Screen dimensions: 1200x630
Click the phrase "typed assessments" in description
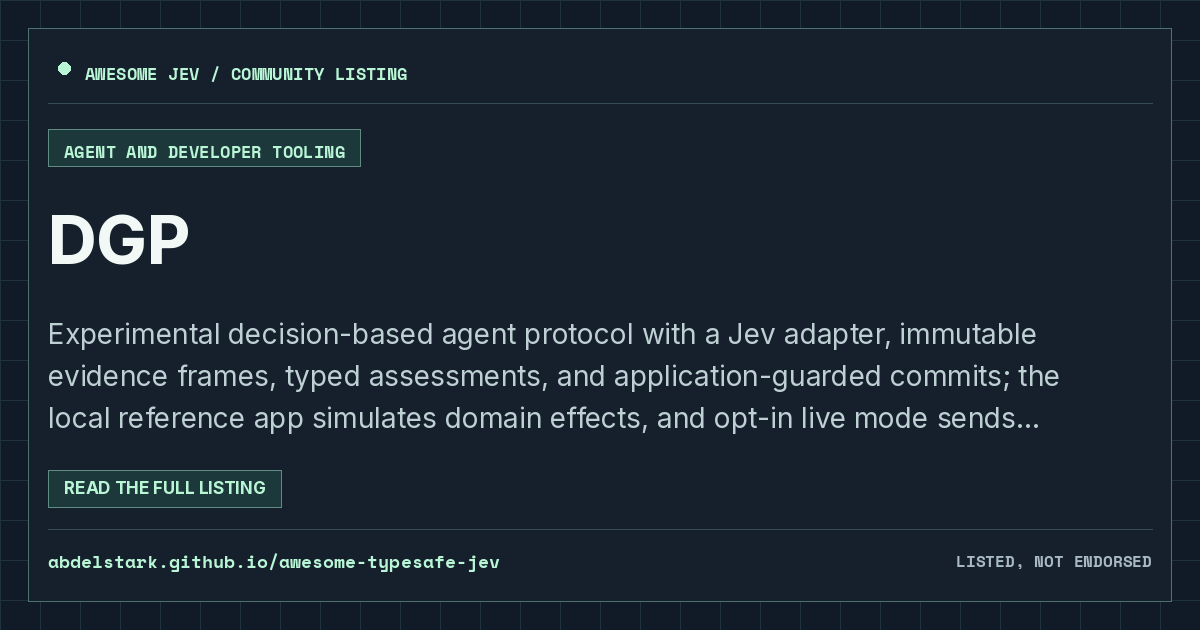413,377
